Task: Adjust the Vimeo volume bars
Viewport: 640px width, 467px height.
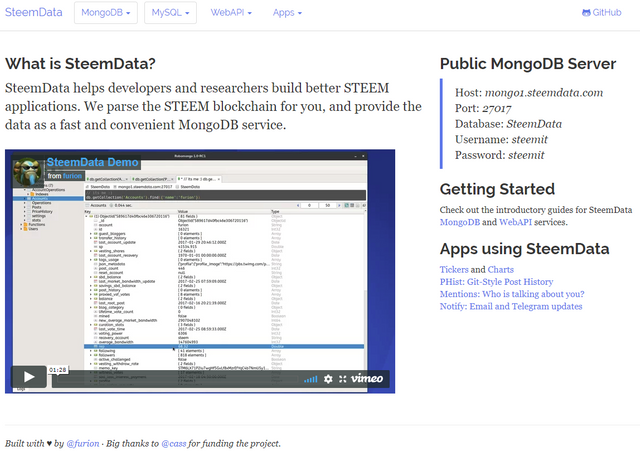Action: [311, 379]
